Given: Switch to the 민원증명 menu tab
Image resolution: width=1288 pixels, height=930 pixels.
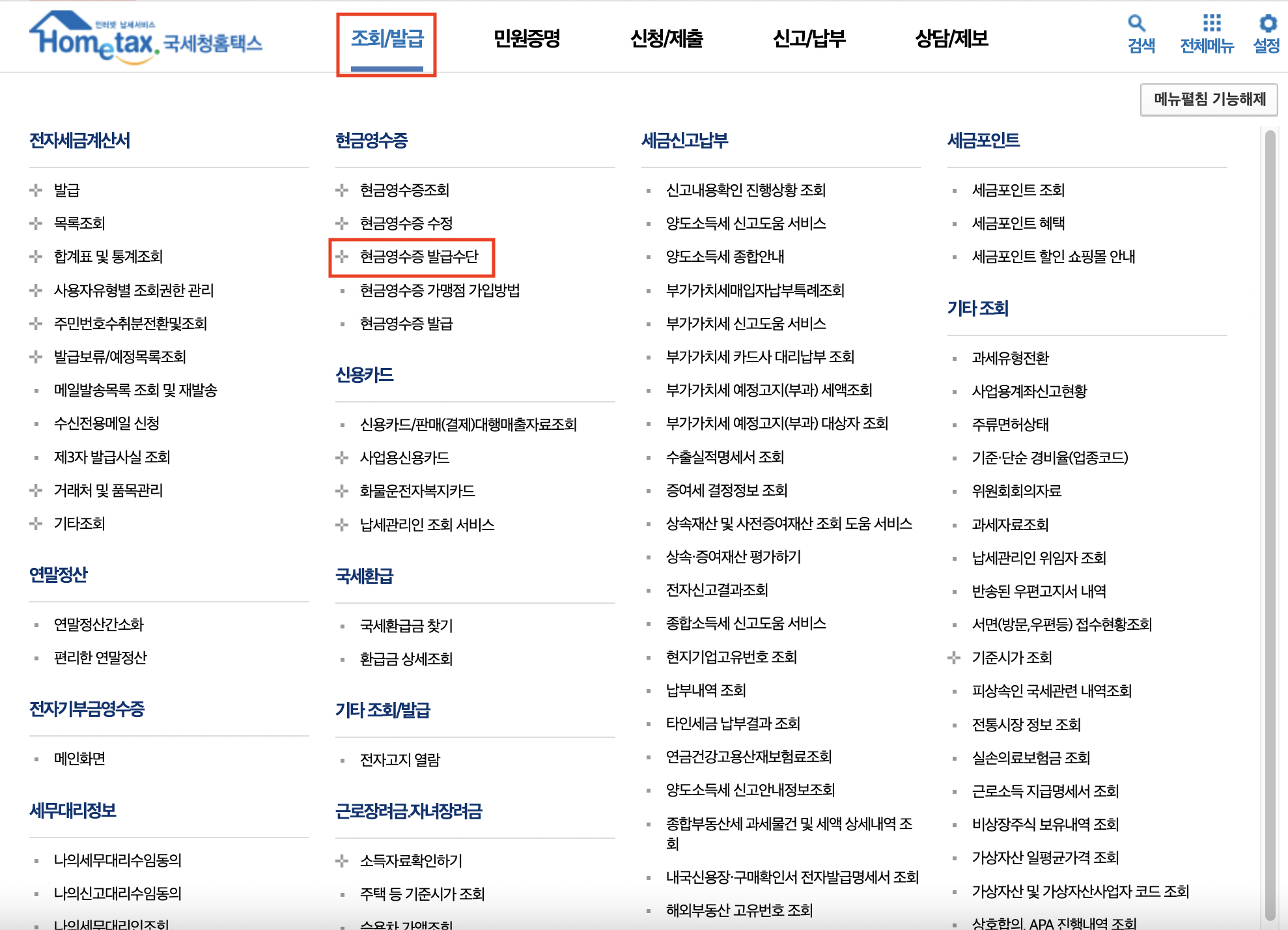Looking at the screenshot, I should (x=527, y=39).
